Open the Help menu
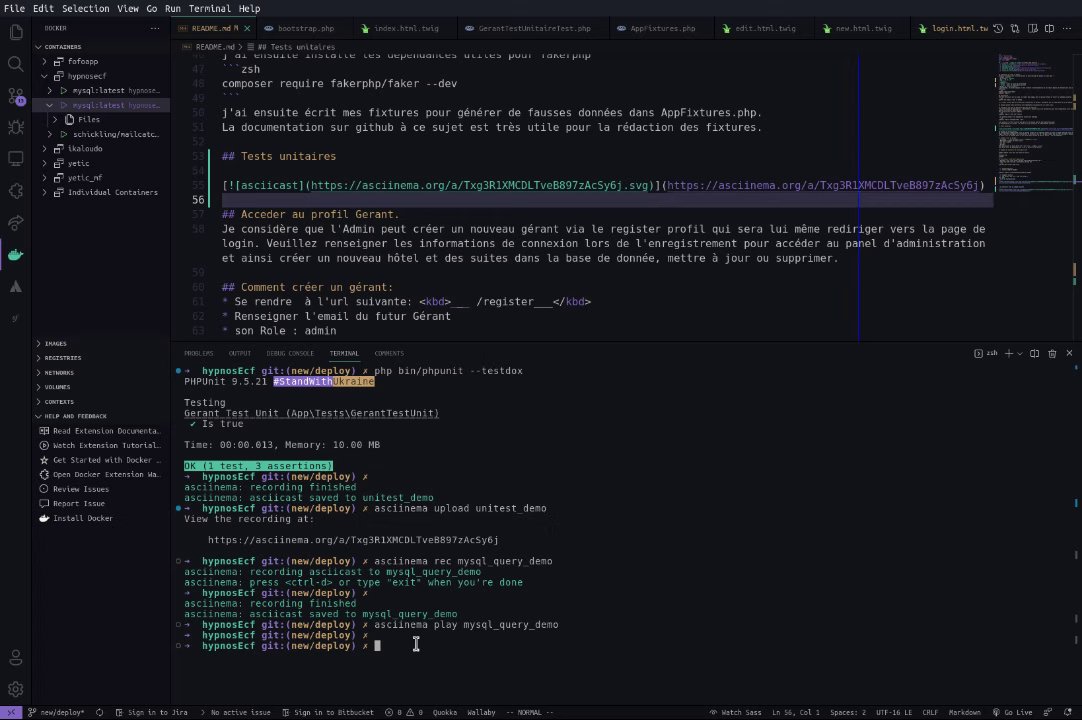The image size is (1082, 720). (249, 8)
